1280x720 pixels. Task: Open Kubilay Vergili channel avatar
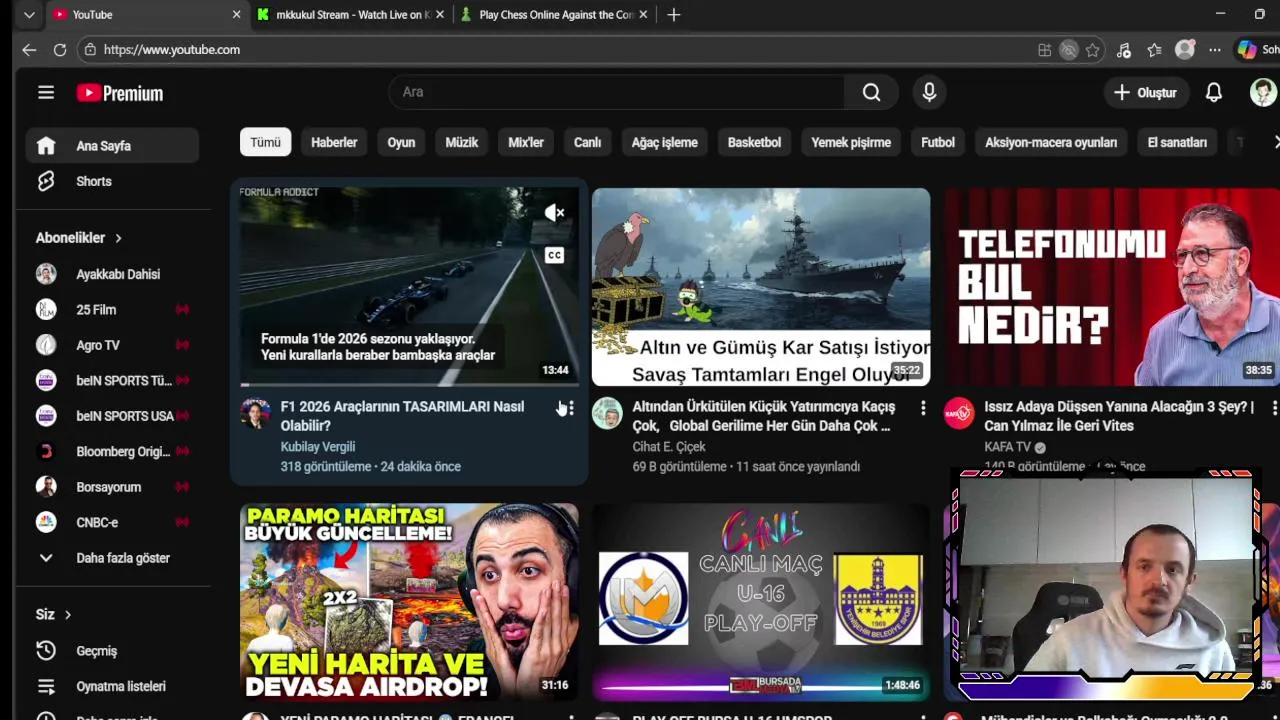pyautogui.click(x=255, y=413)
